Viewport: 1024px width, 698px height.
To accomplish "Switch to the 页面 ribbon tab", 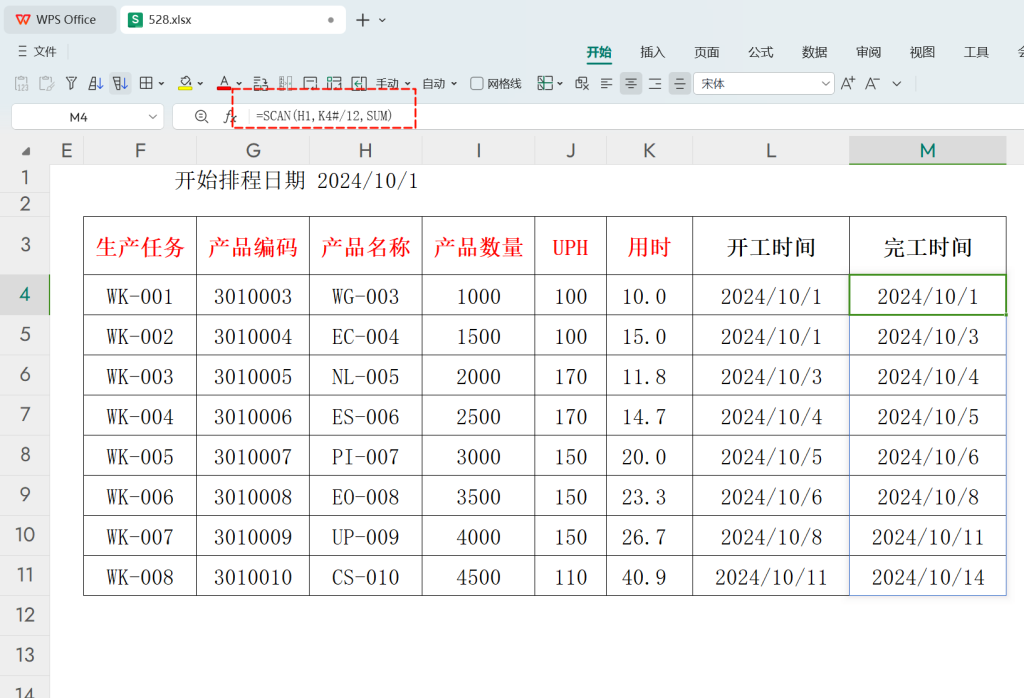I will click(x=707, y=52).
